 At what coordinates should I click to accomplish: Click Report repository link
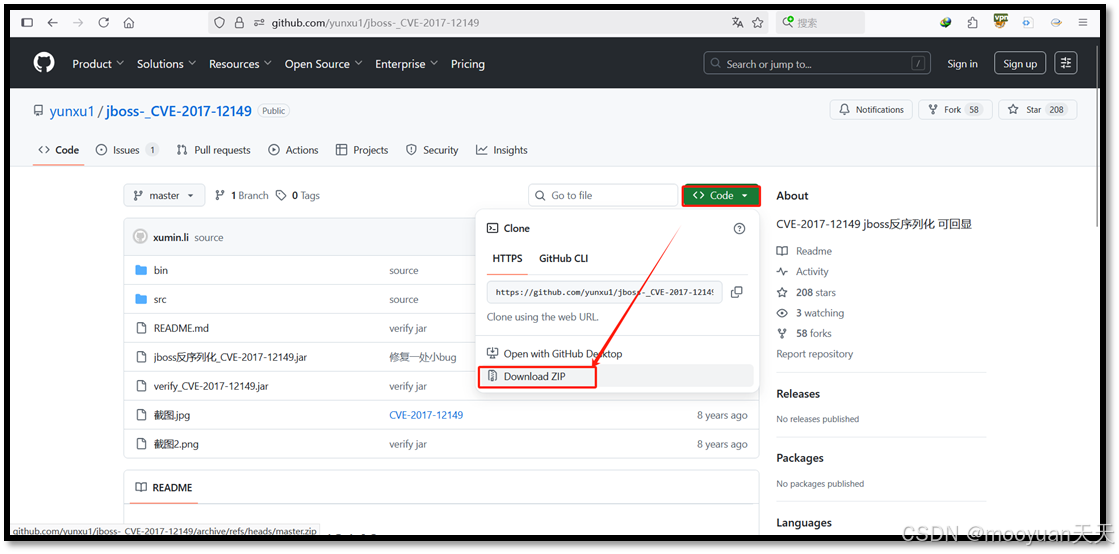pyautogui.click(x=814, y=354)
